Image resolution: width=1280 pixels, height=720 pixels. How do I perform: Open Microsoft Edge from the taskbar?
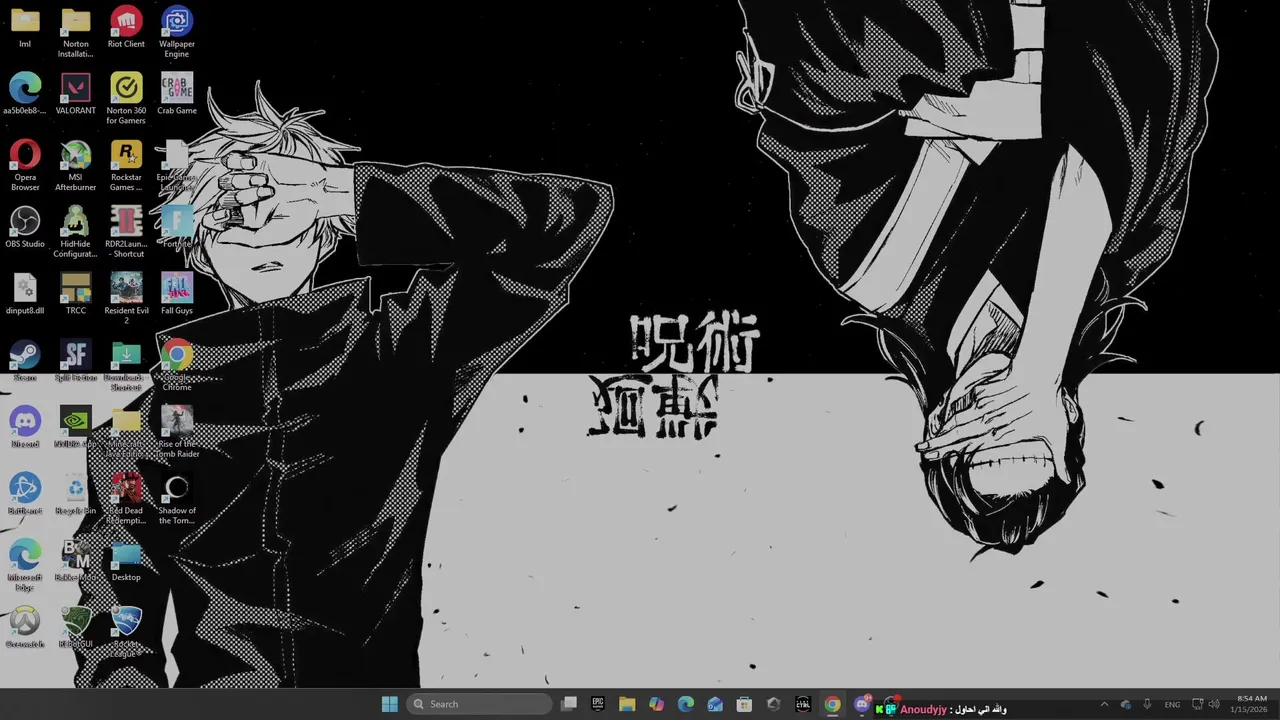click(x=686, y=704)
